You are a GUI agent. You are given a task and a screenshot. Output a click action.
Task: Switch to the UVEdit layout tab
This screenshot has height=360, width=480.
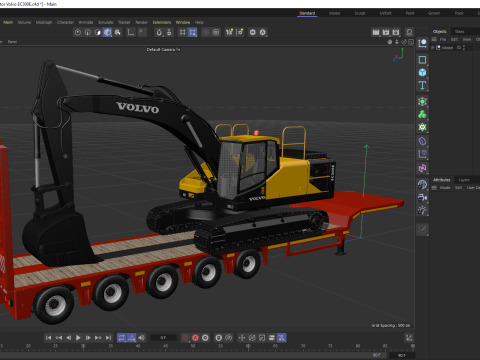pyautogui.click(x=386, y=13)
